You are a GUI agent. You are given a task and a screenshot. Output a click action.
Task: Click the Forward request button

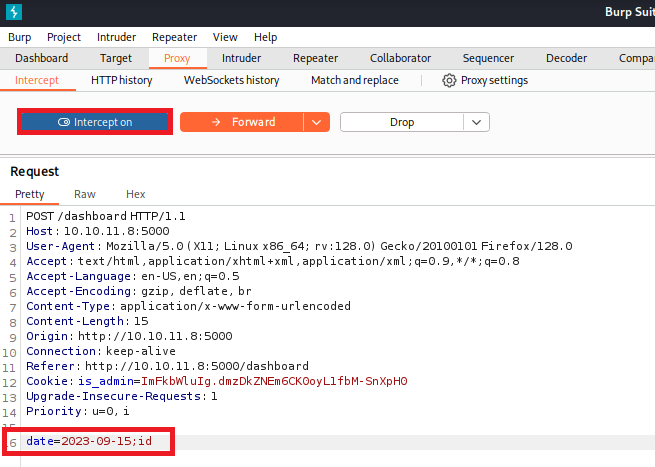point(240,122)
